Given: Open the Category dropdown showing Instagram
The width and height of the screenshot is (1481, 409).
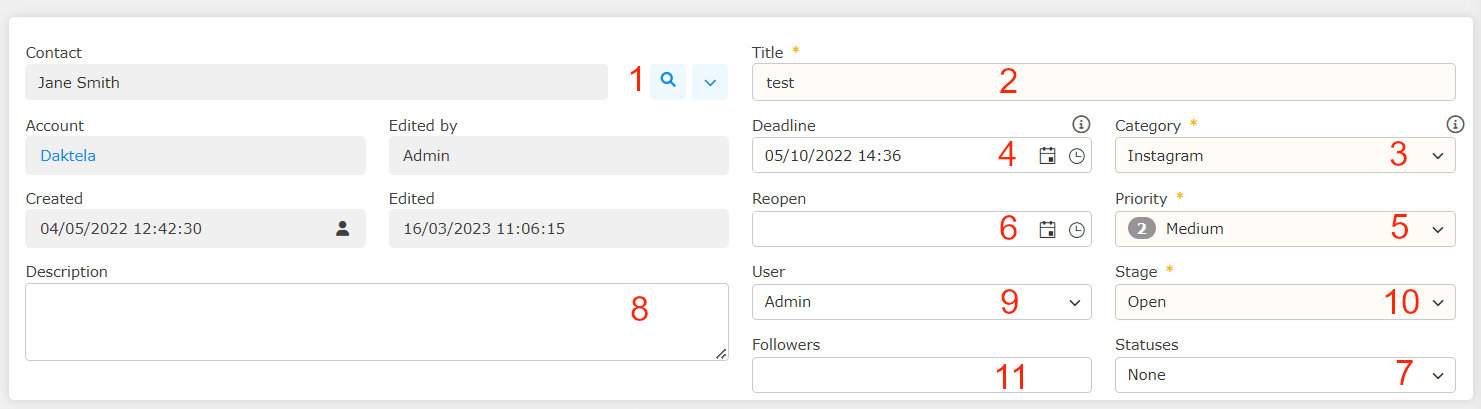Looking at the screenshot, I should [x=1284, y=156].
